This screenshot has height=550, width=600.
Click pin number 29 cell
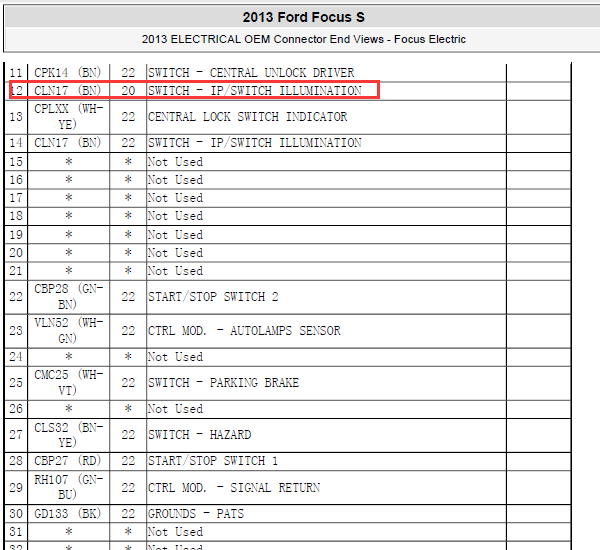click(x=16, y=487)
